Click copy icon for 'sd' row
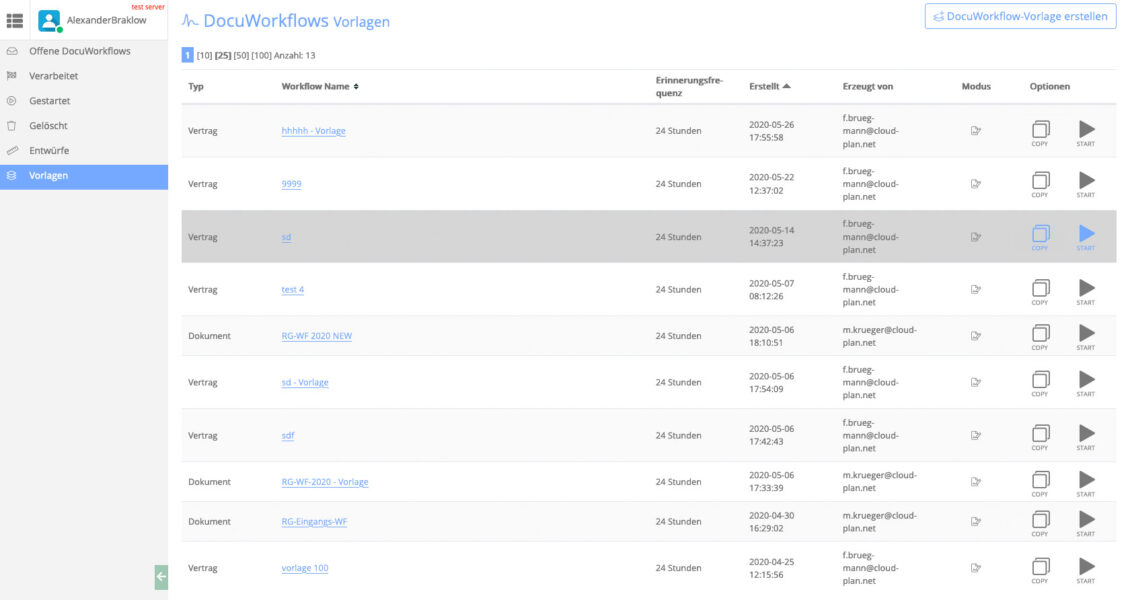The width and height of the screenshot is (1130, 600). tap(1040, 234)
